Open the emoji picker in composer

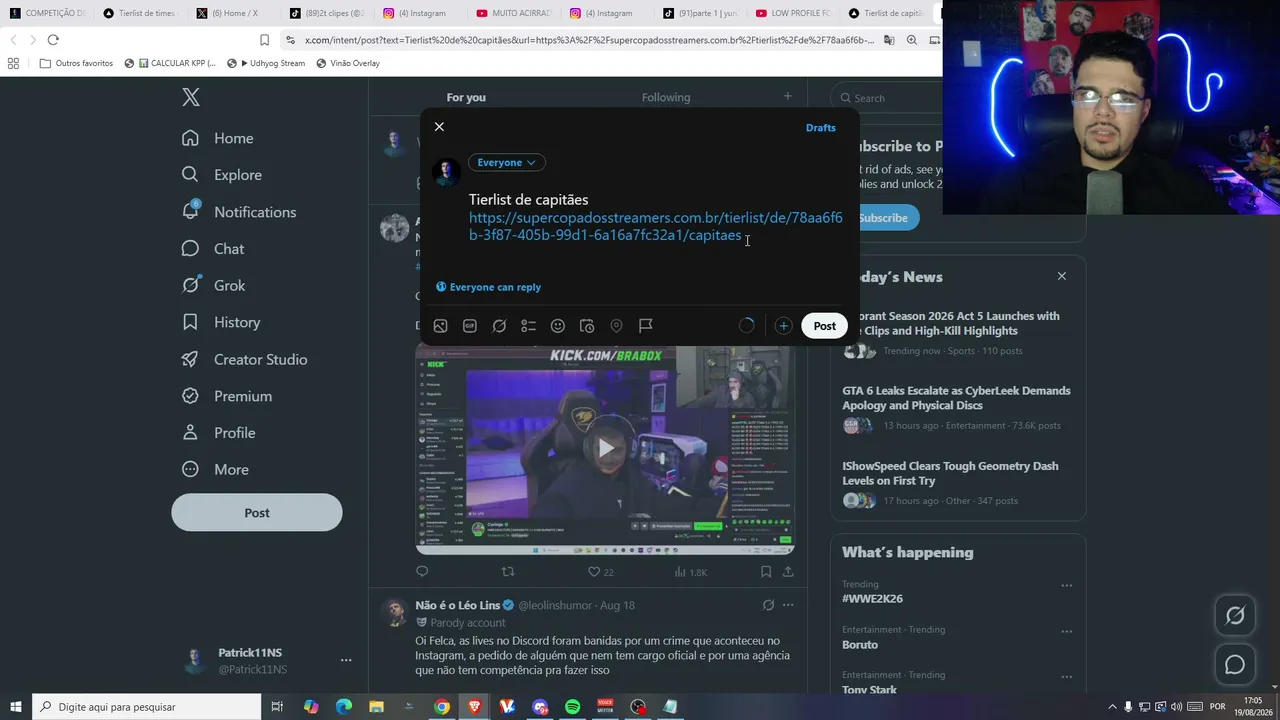point(558,326)
